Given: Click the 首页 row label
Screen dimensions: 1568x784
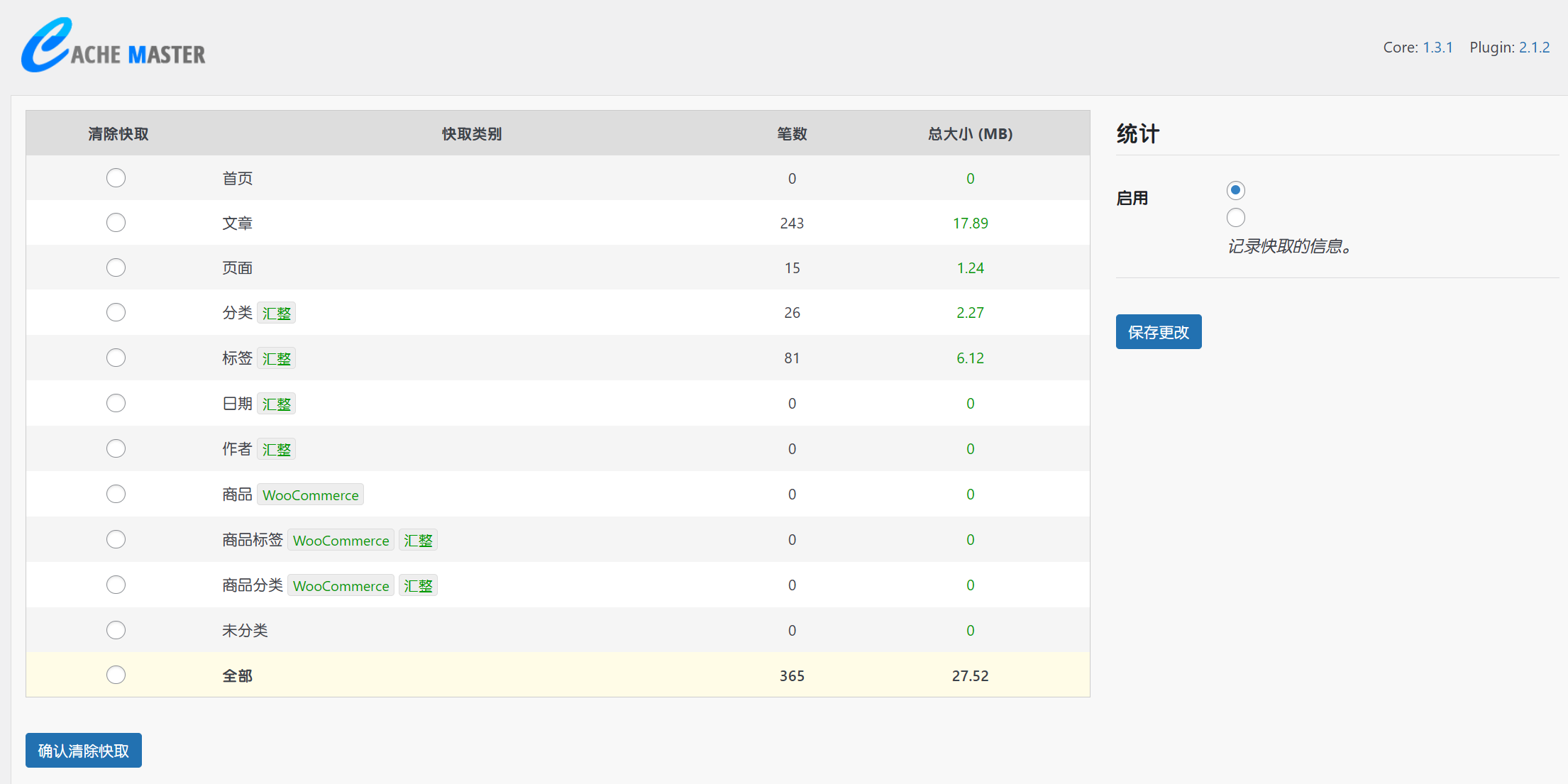Looking at the screenshot, I should pyautogui.click(x=237, y=178).
